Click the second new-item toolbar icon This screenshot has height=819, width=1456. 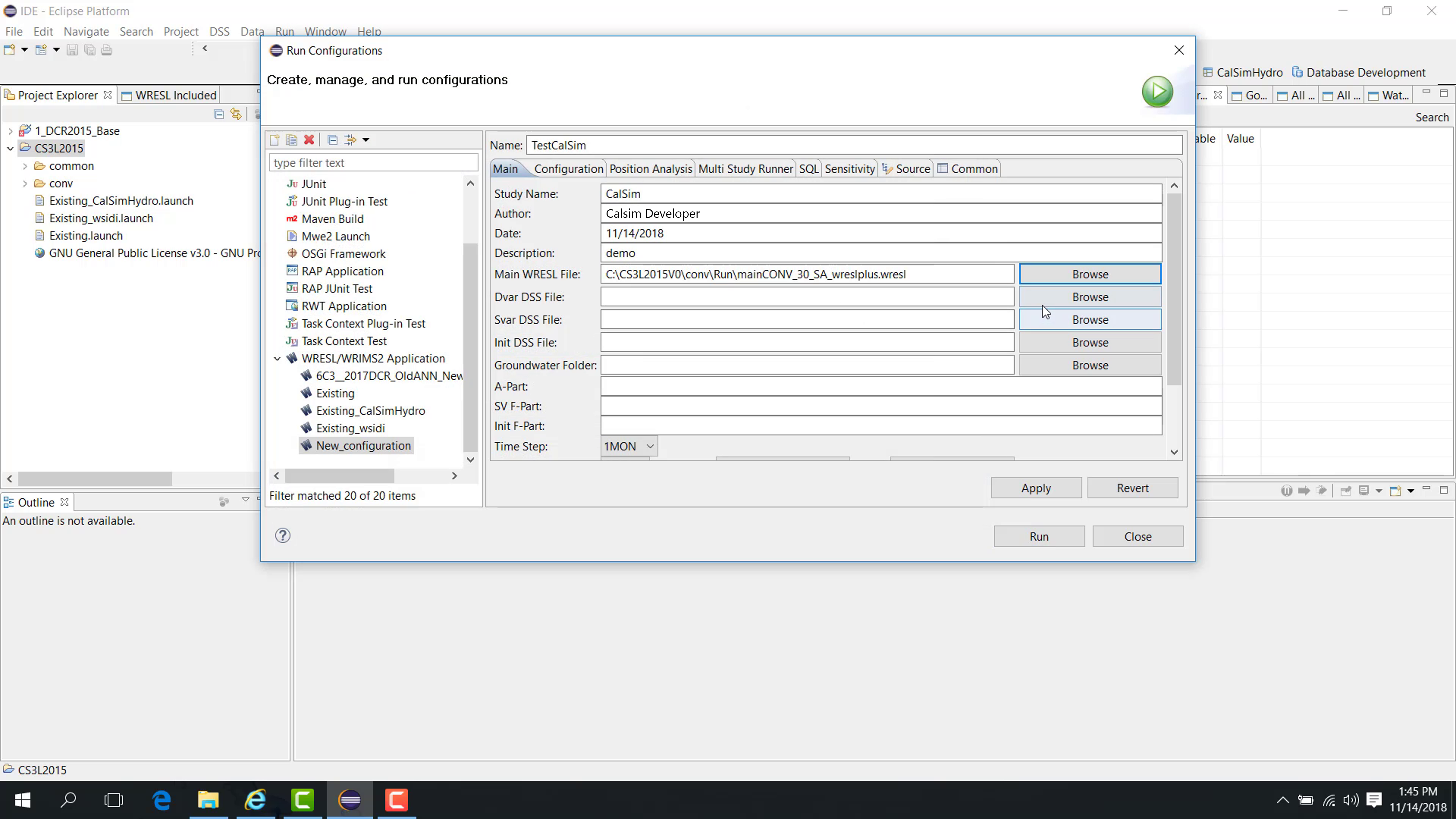[x=41, y=50]
